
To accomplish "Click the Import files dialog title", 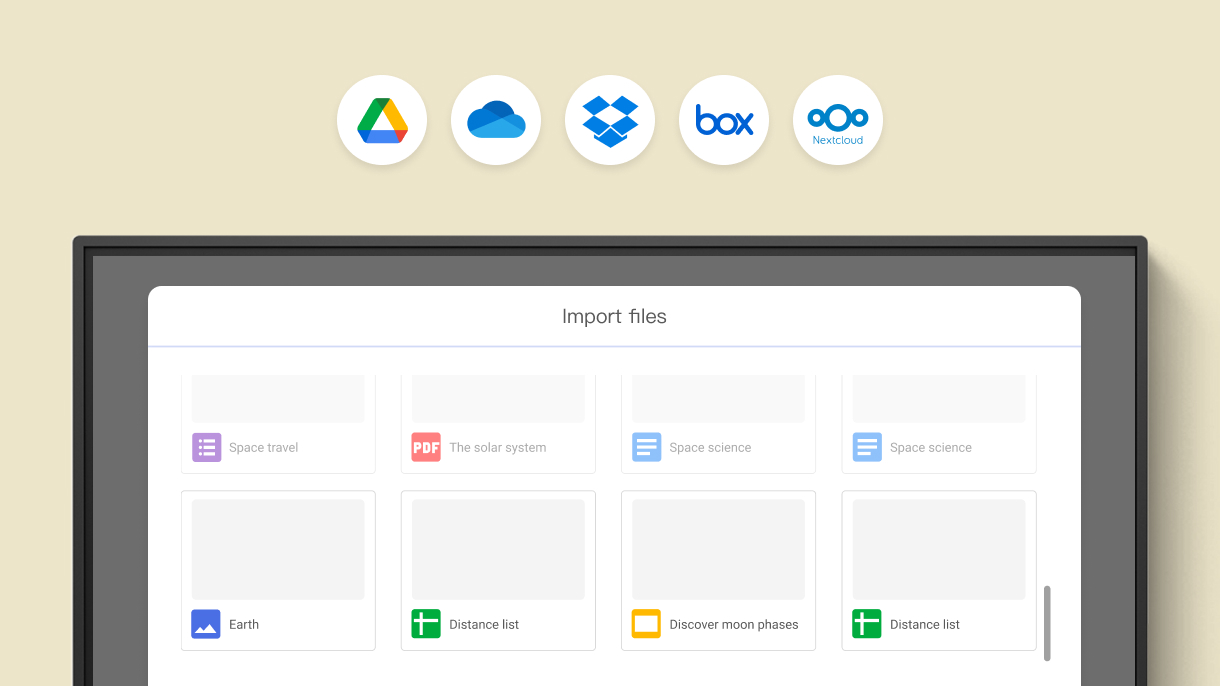I will point(614,316).
